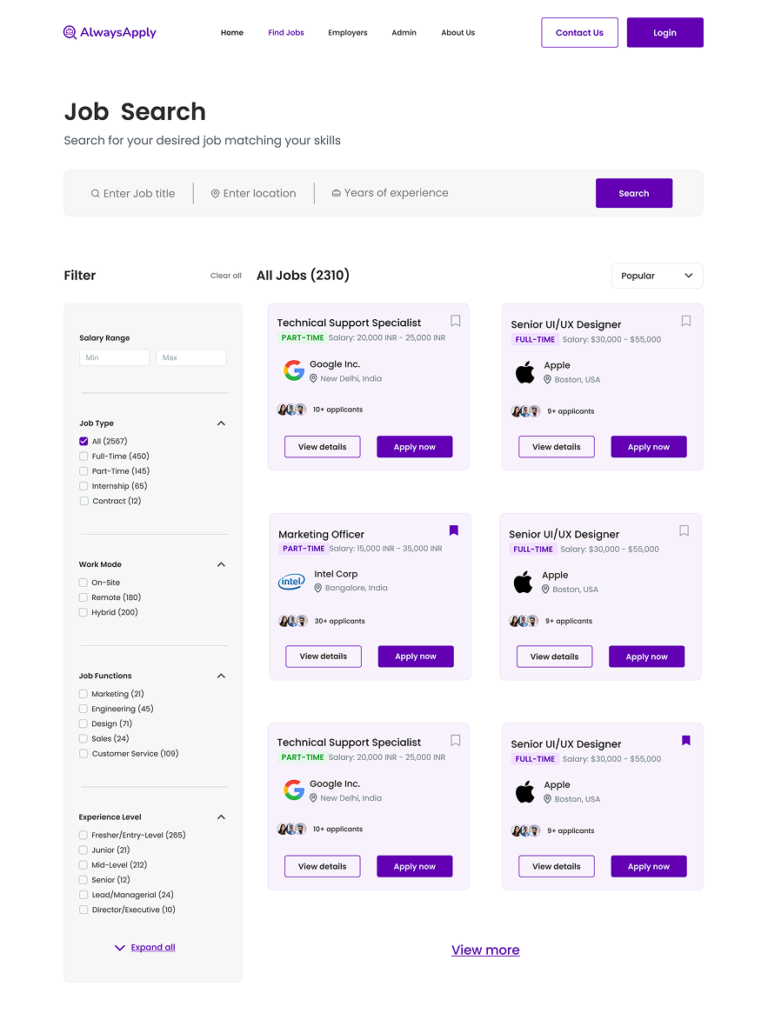This screenshot has height=1020, width=768.
Task: Click applicant avatars on Marketing Officer card
Action: 293,621
